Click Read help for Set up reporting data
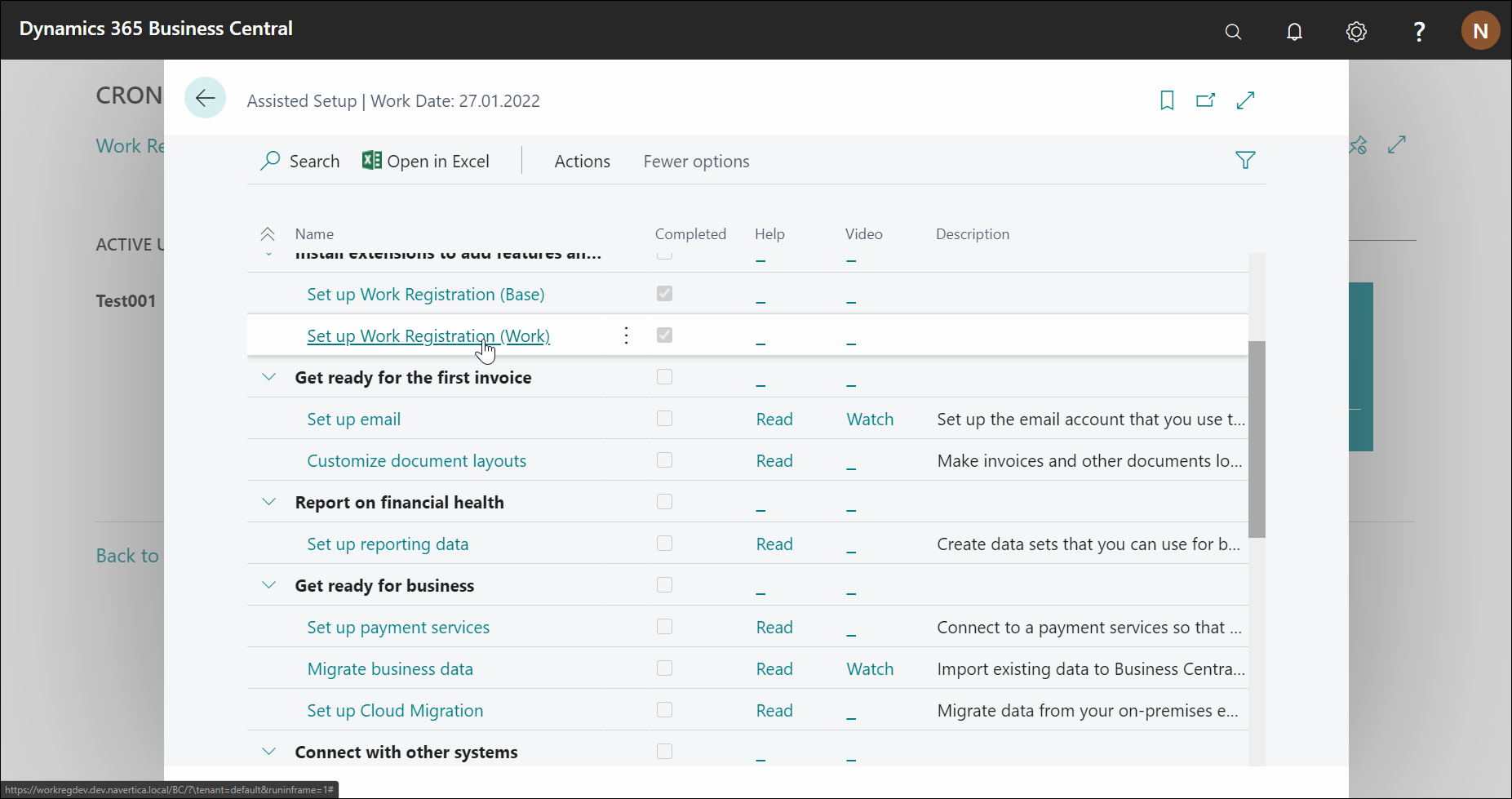Image resolution: width=1512 pixels, height=799 pixels. [774, 544]
